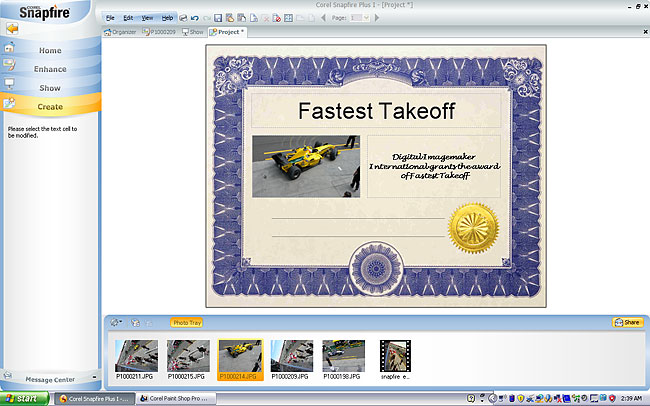Expand the Message Center panel
The width and height of the screenshot is (650, 406).
(50, 378)
